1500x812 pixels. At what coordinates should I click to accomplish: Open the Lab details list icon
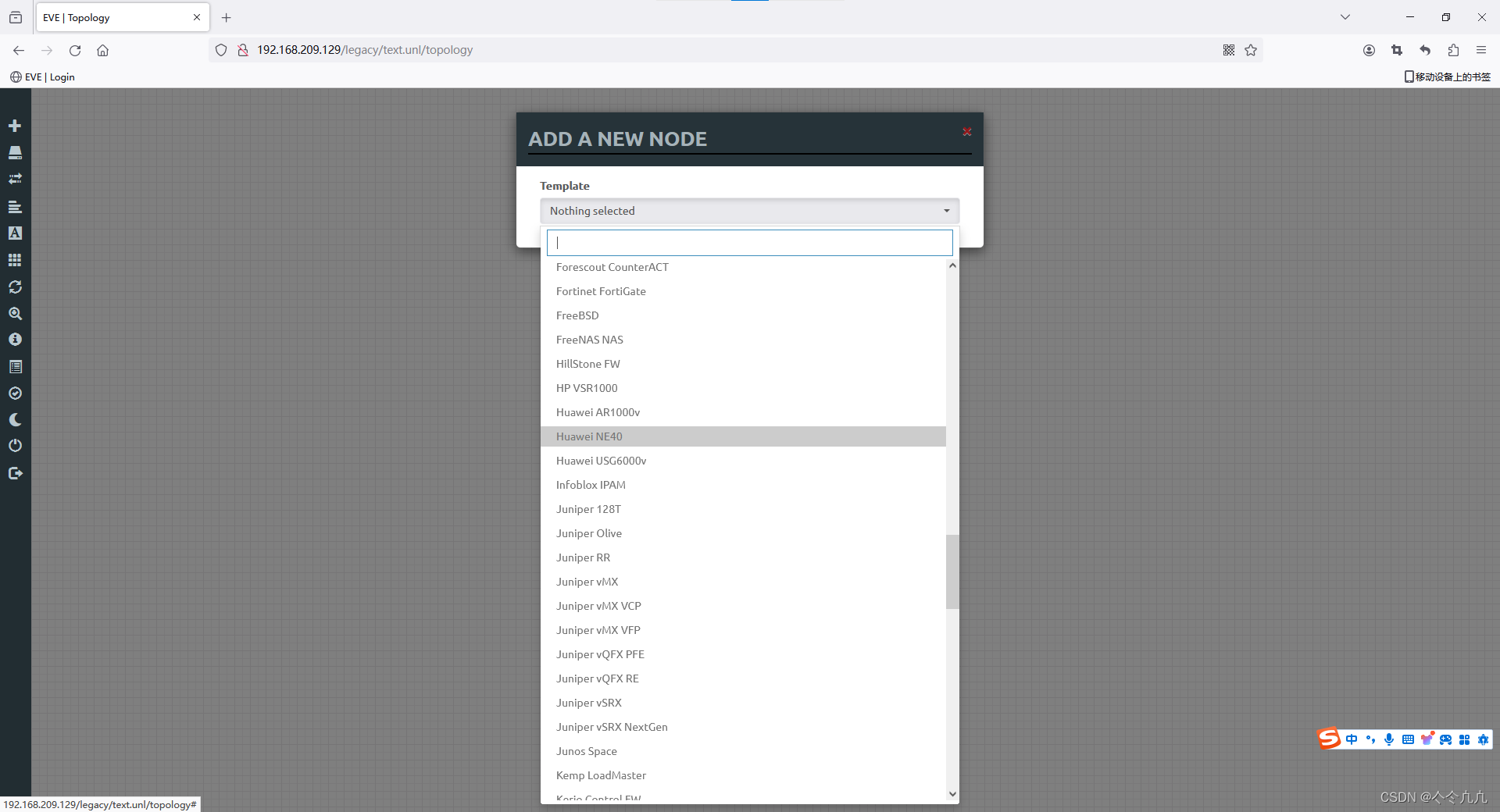[x=15, y=366]
